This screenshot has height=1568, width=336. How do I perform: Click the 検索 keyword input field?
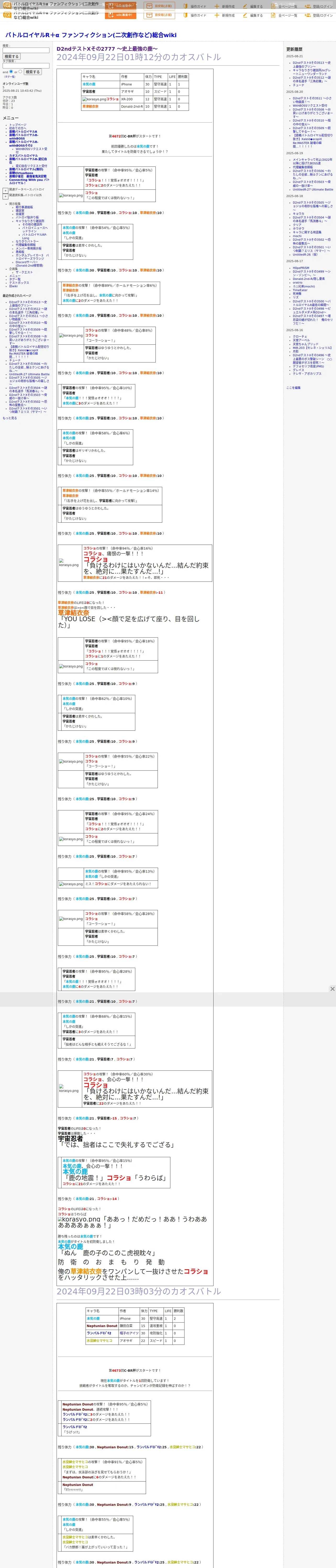[x=26, y=50]
